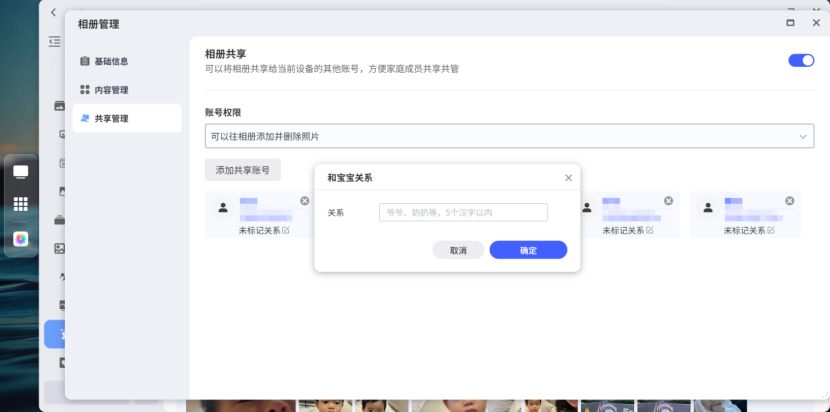Viewport: 830px width, 412px height.
Task: Click the 基础信息 clipboard icon
Action: pos(85,61)
